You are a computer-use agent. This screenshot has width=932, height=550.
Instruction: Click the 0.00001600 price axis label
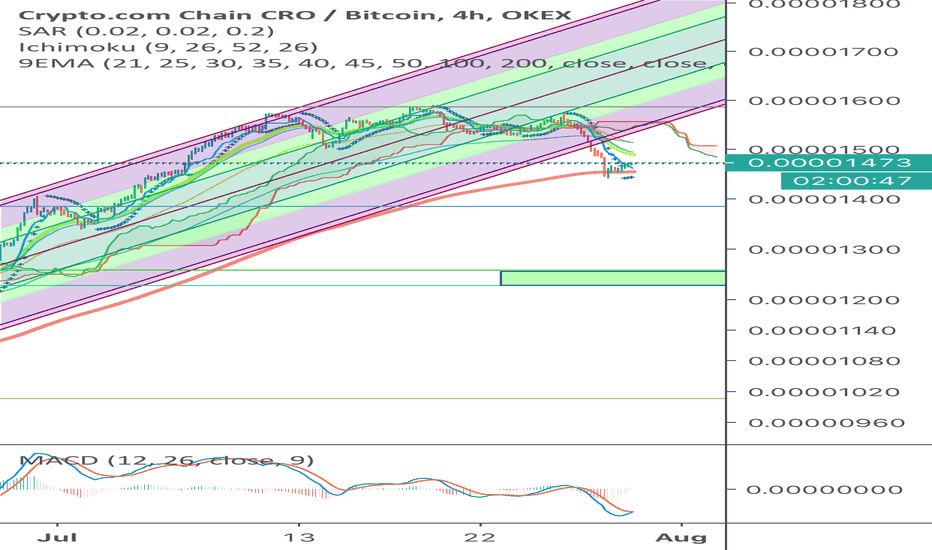pyautogui.click(x=824, y=100)
